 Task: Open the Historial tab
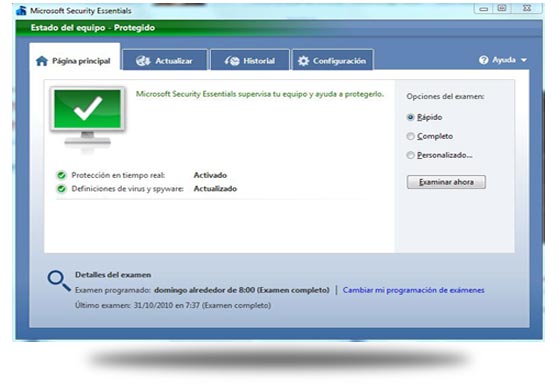[250, 60]
